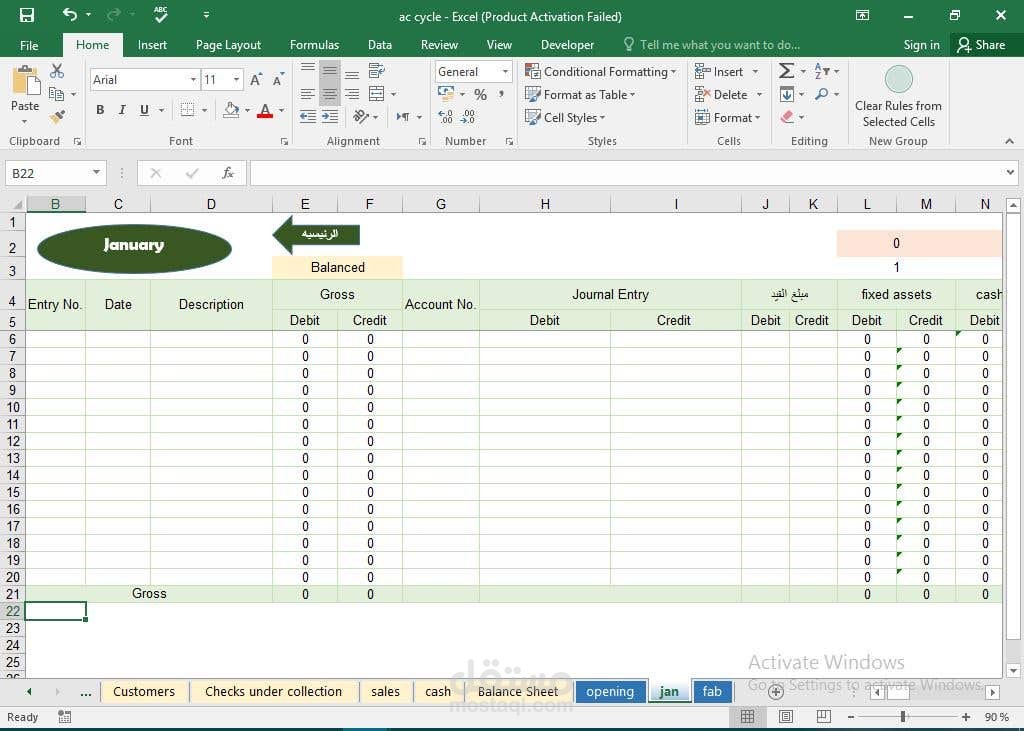Click the Insert Function fx button

tap(227, 173)
